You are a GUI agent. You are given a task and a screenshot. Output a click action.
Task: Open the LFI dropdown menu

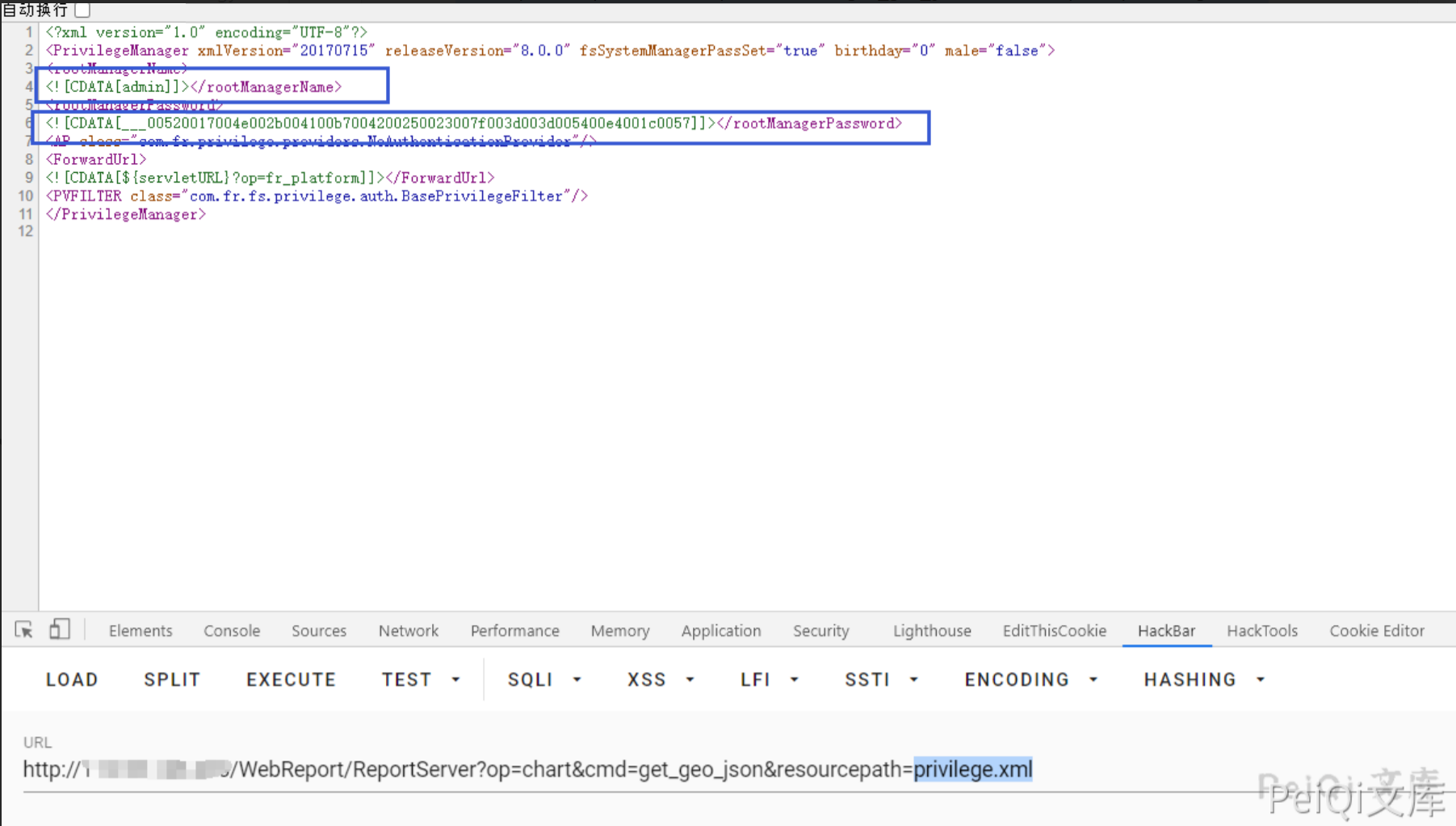(769, 680)
